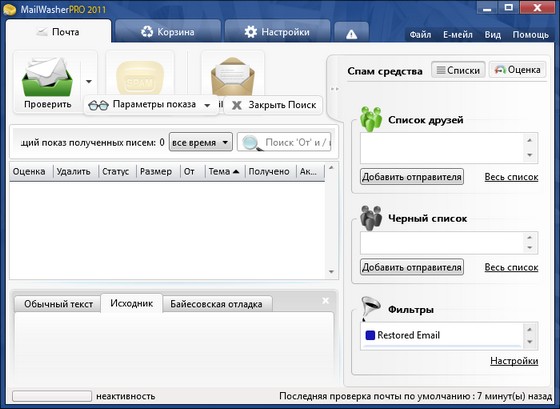
Task: Click the search 'От' и field
Action: 284,142
